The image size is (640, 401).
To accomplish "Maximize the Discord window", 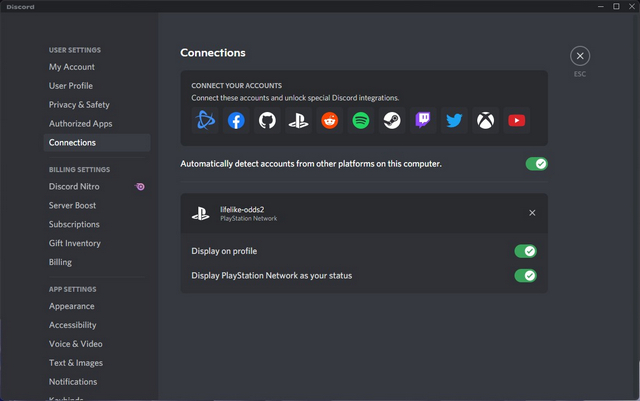I will [x=616, y=7].
